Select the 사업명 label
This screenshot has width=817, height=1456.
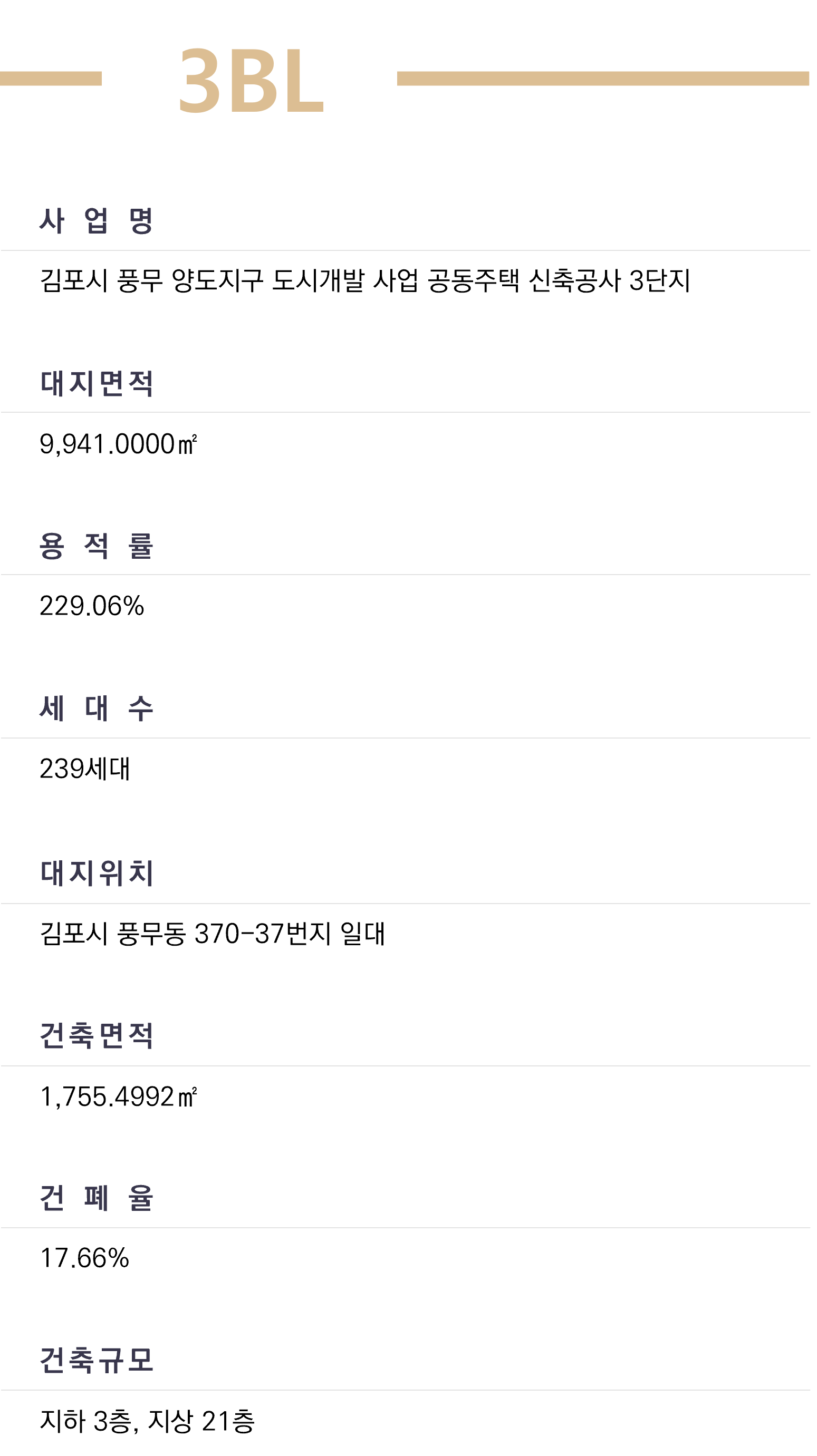(x=96, y=220)
